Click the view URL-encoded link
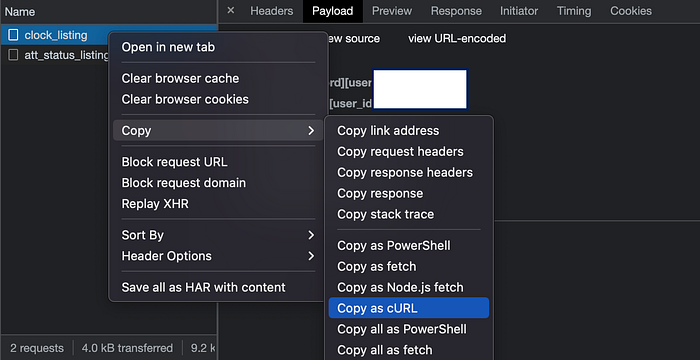This screenshot has width=700, height=360. [x=457, y=39]
